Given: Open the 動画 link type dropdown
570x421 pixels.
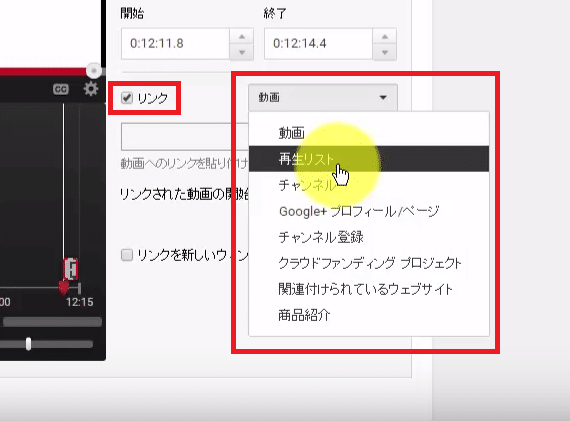Looking at the screenshot, I should tap(323, 97).
